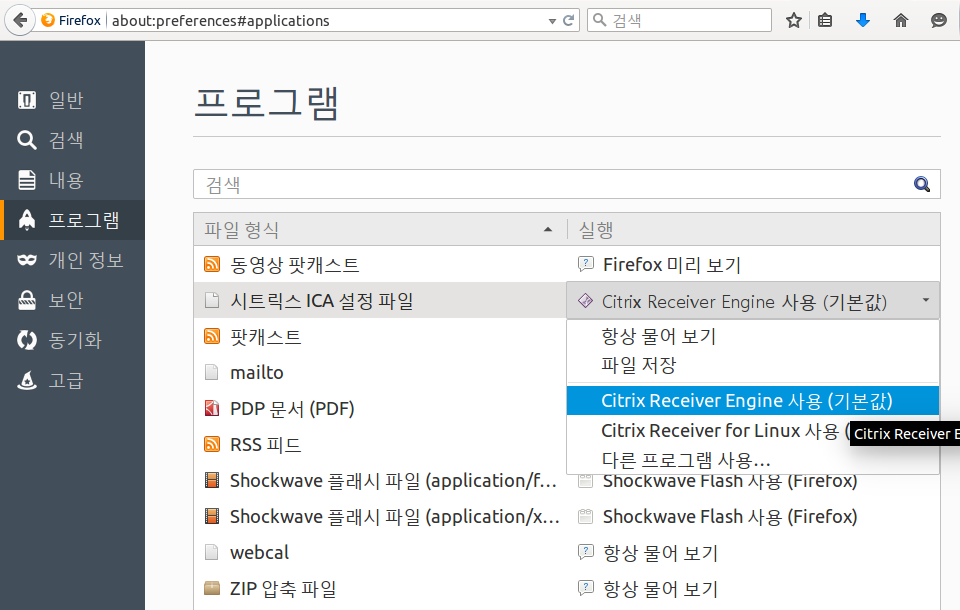Select the 프로그램 sidebar entry

click(72, 219)
